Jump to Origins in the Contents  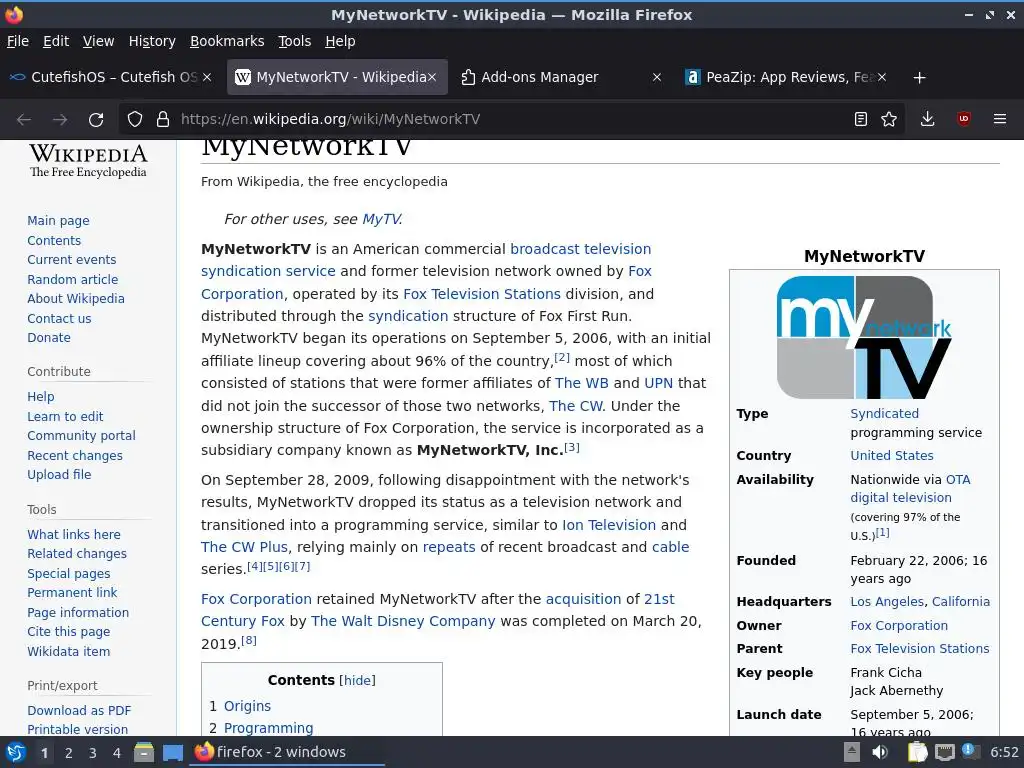coord(247,707)
